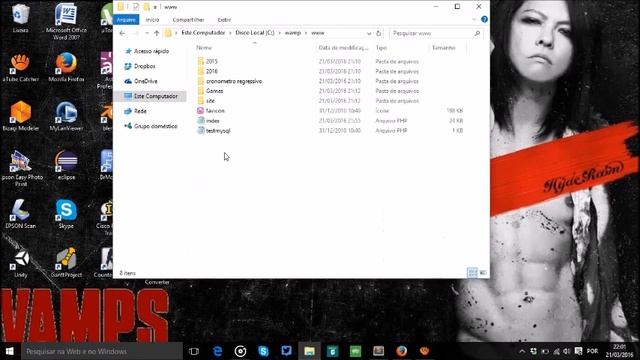This screenshot has height=360, width=640.
Task: Launch Microsoft Edge from taskbar
Action: click(217, 351)
